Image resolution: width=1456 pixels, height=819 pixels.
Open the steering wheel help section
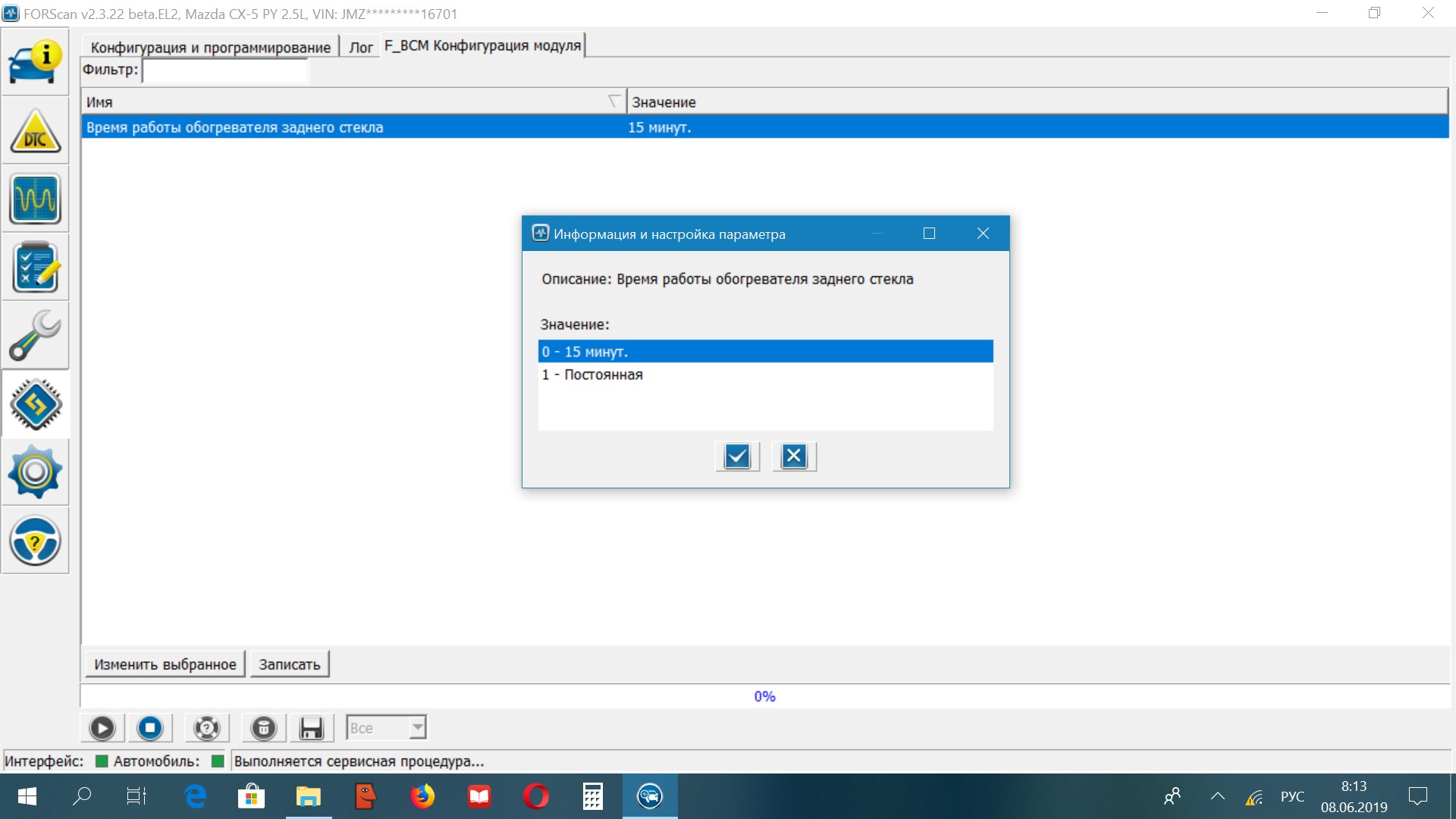click(x=35, y=541)
